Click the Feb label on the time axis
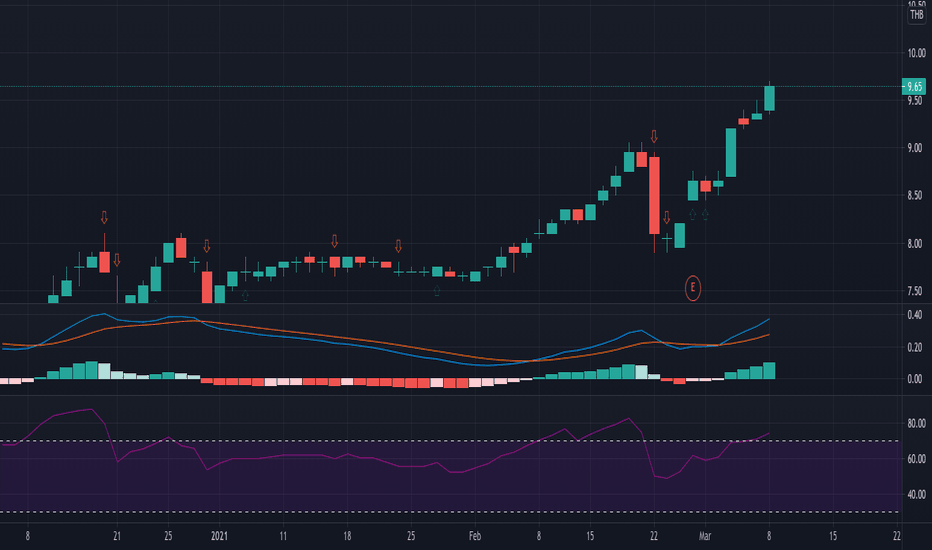932x550 pixels. pos(474,536)
